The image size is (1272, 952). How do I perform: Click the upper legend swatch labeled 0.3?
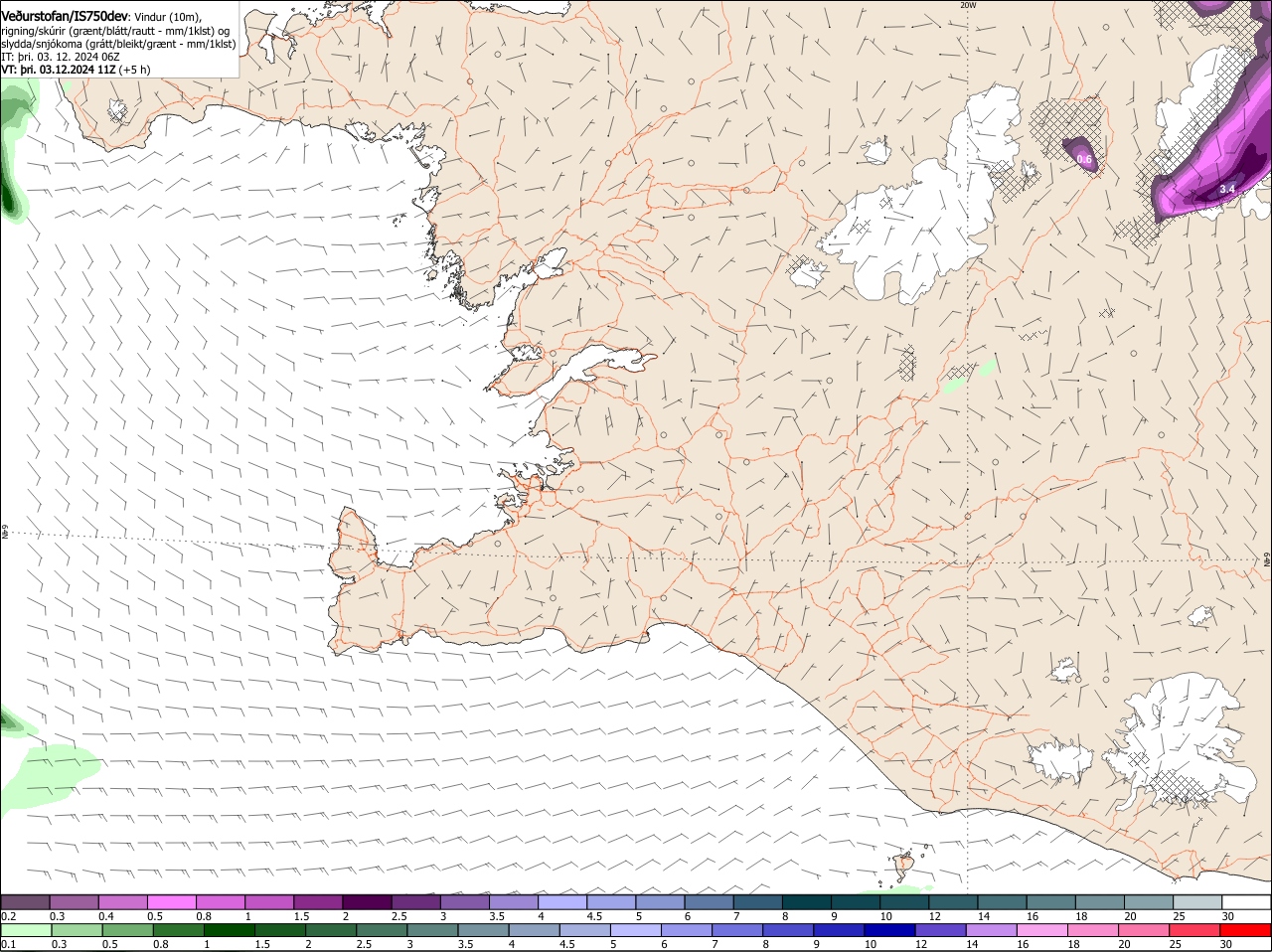[x=74, y=902]
